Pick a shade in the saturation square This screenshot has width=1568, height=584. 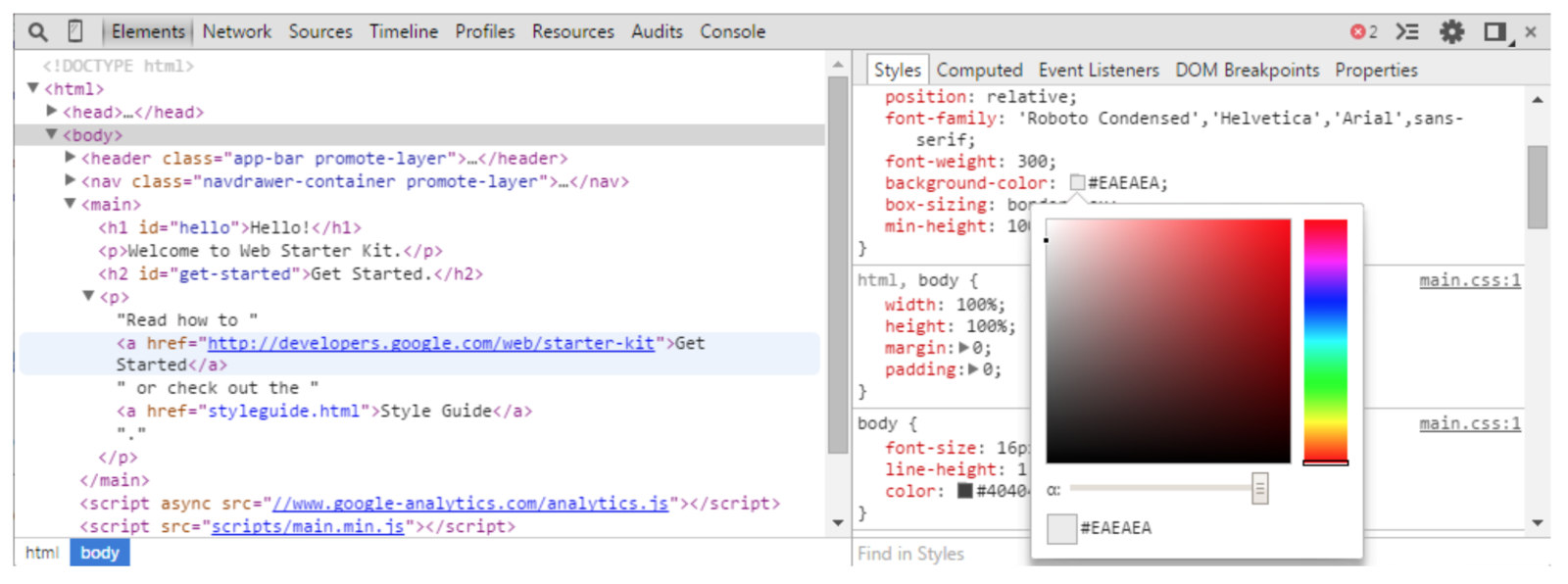[x=1168, y=341]
